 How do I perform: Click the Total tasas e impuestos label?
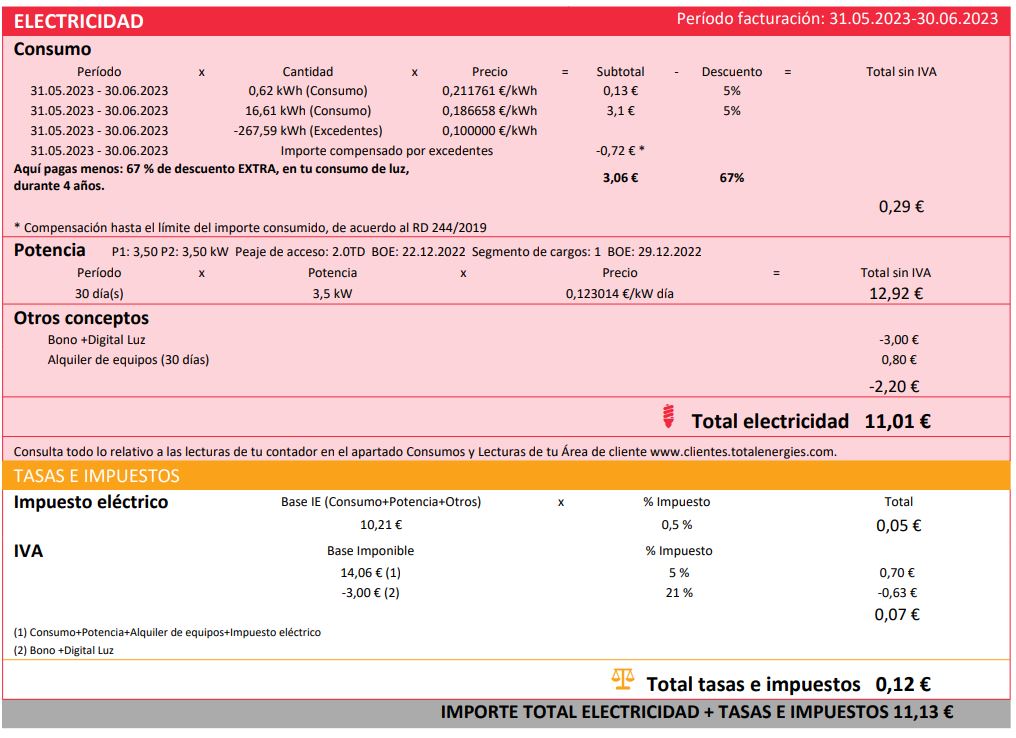[x=754, y=685]
